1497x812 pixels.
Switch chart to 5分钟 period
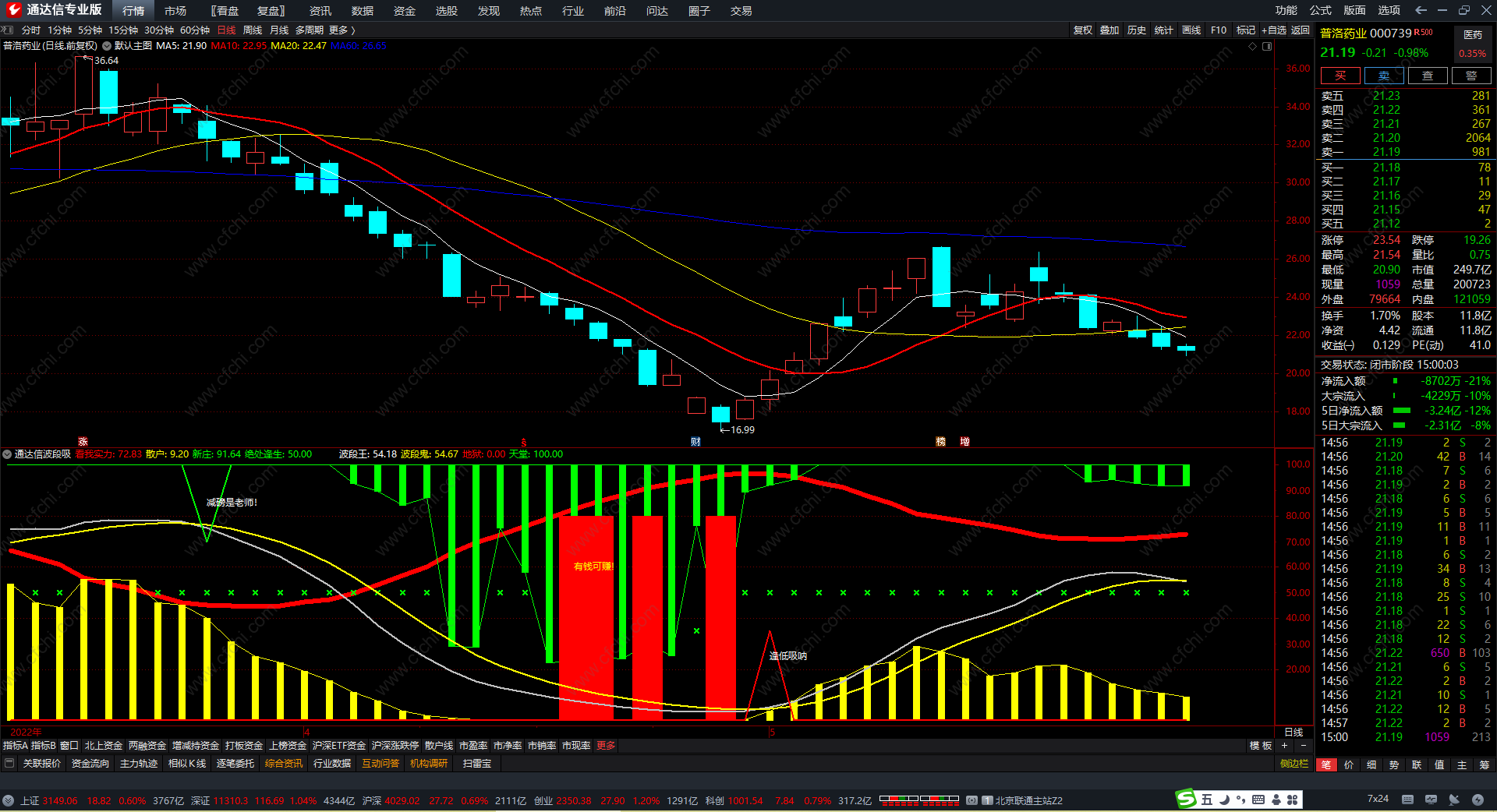tap(90, 30)
